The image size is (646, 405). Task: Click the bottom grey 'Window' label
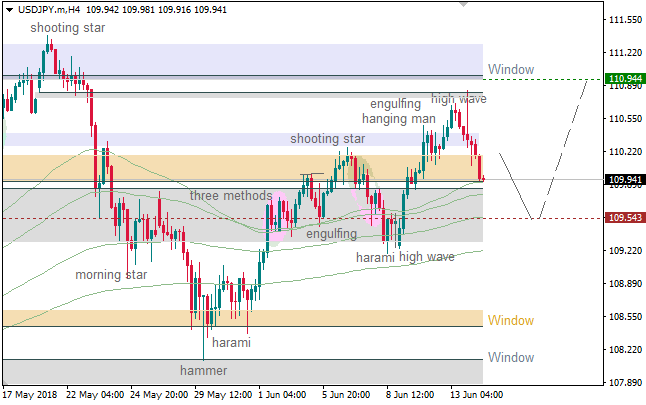click(510, 357)
